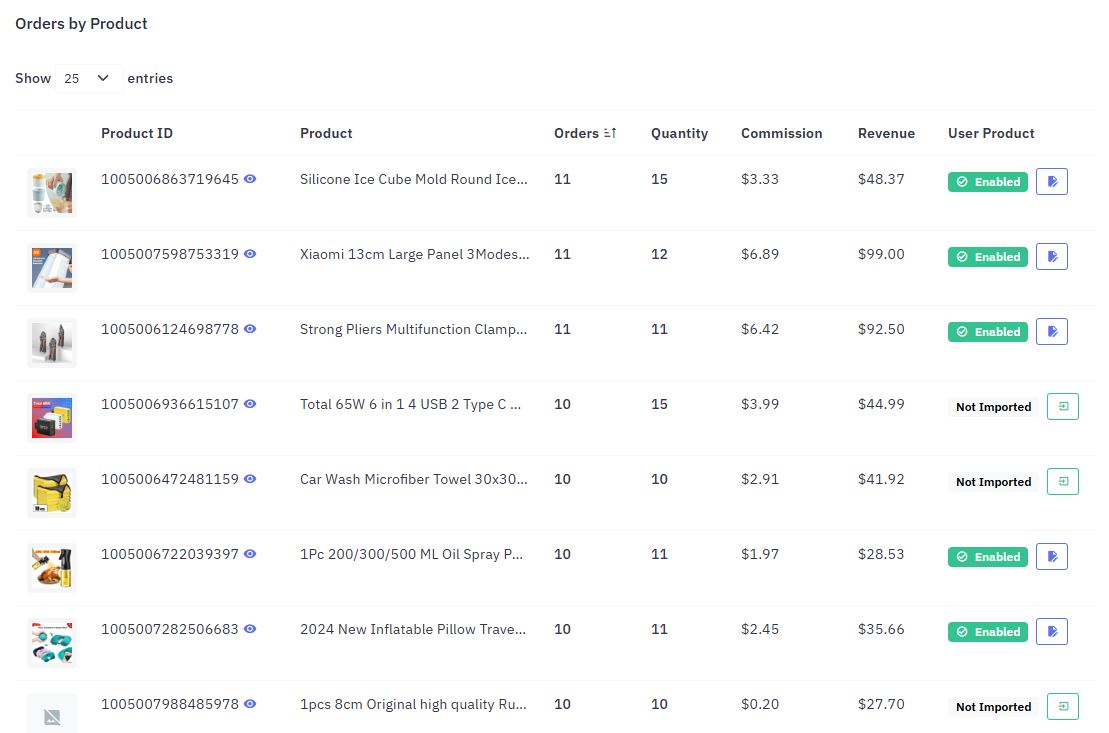
Task: Click product name 1pcs 8cm Original high quality
Action: click(x=413, y=704)
